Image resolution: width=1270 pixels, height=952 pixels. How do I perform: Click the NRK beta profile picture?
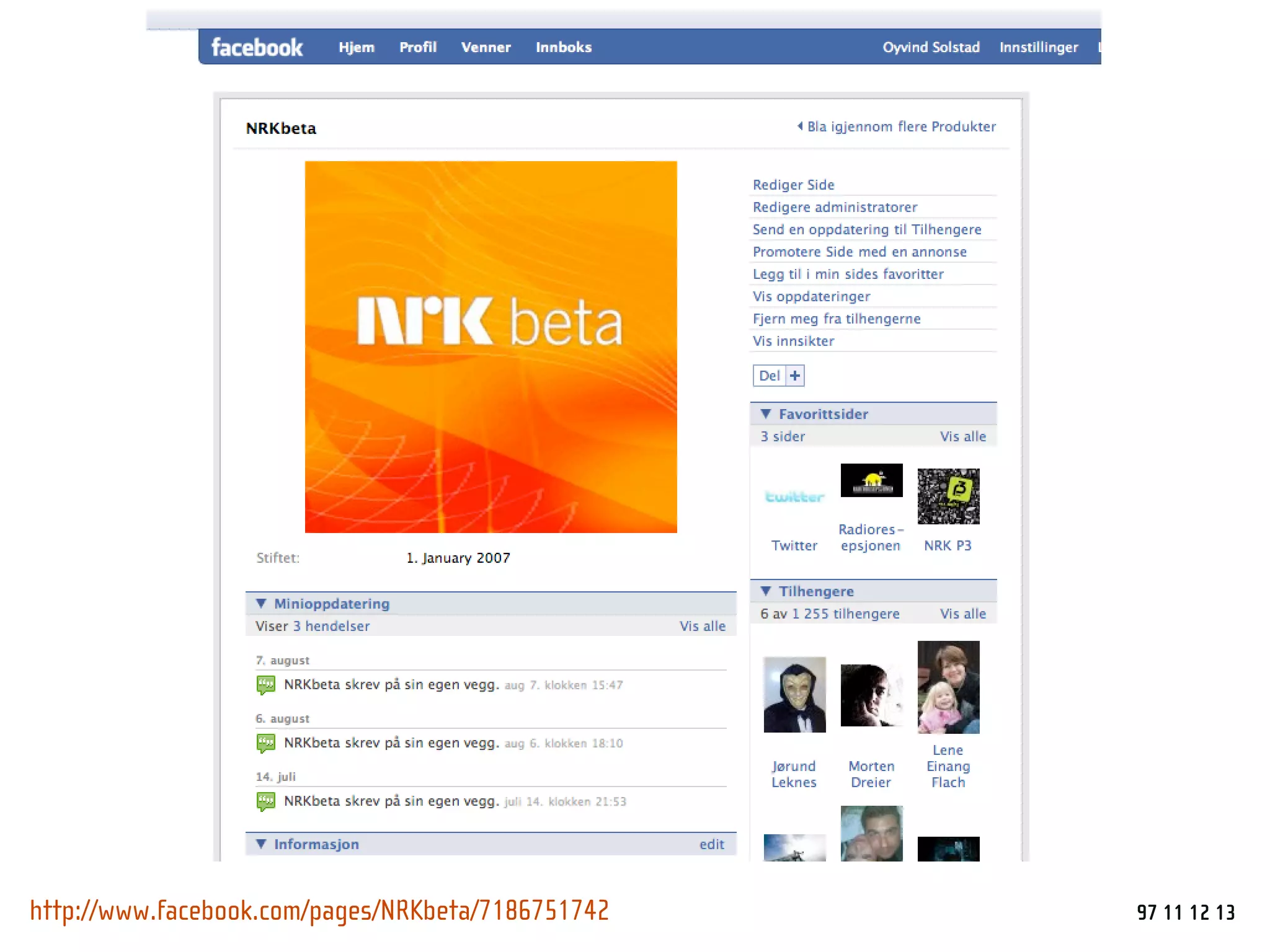[491, 347]
